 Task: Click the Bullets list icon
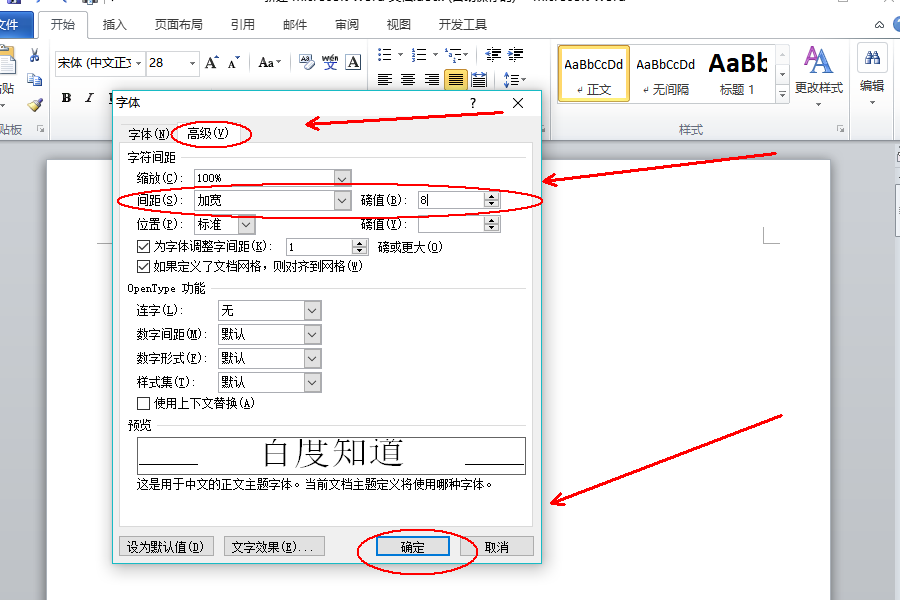[385, 55]
